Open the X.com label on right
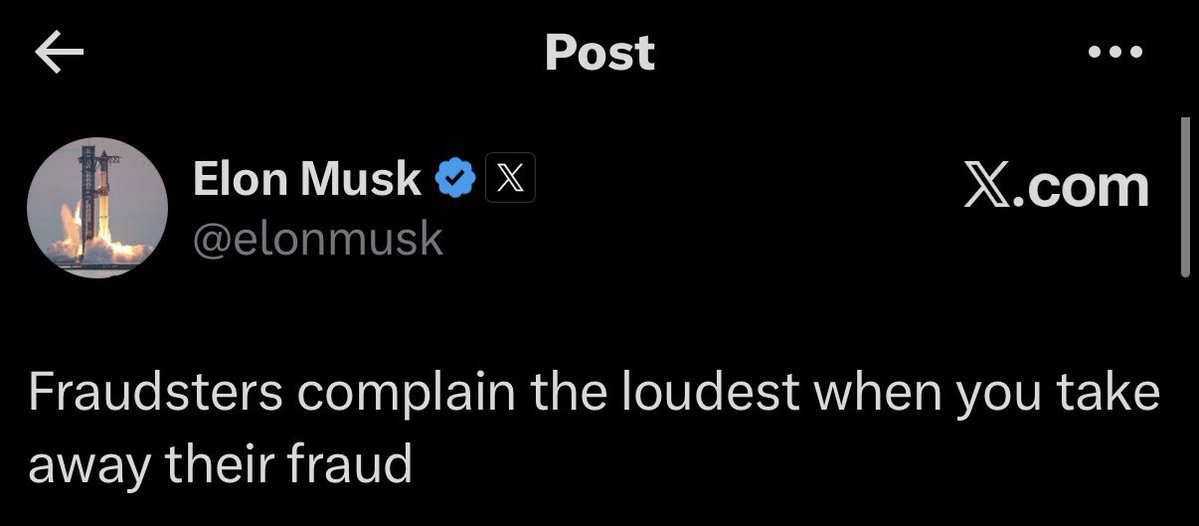The width and height of the screenshot is (1199, 526). click(1056, 187)
